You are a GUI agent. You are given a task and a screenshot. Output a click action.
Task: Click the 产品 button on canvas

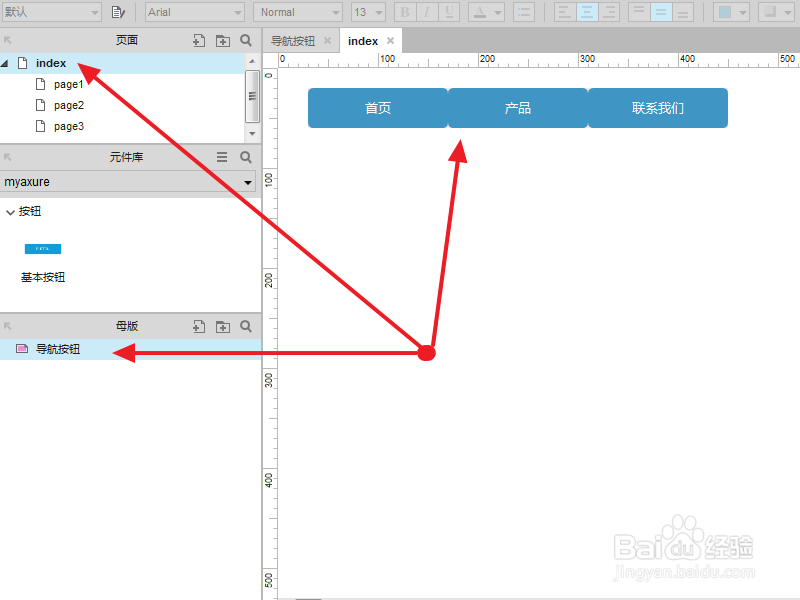pyautogui.click(x=518, y=108)
